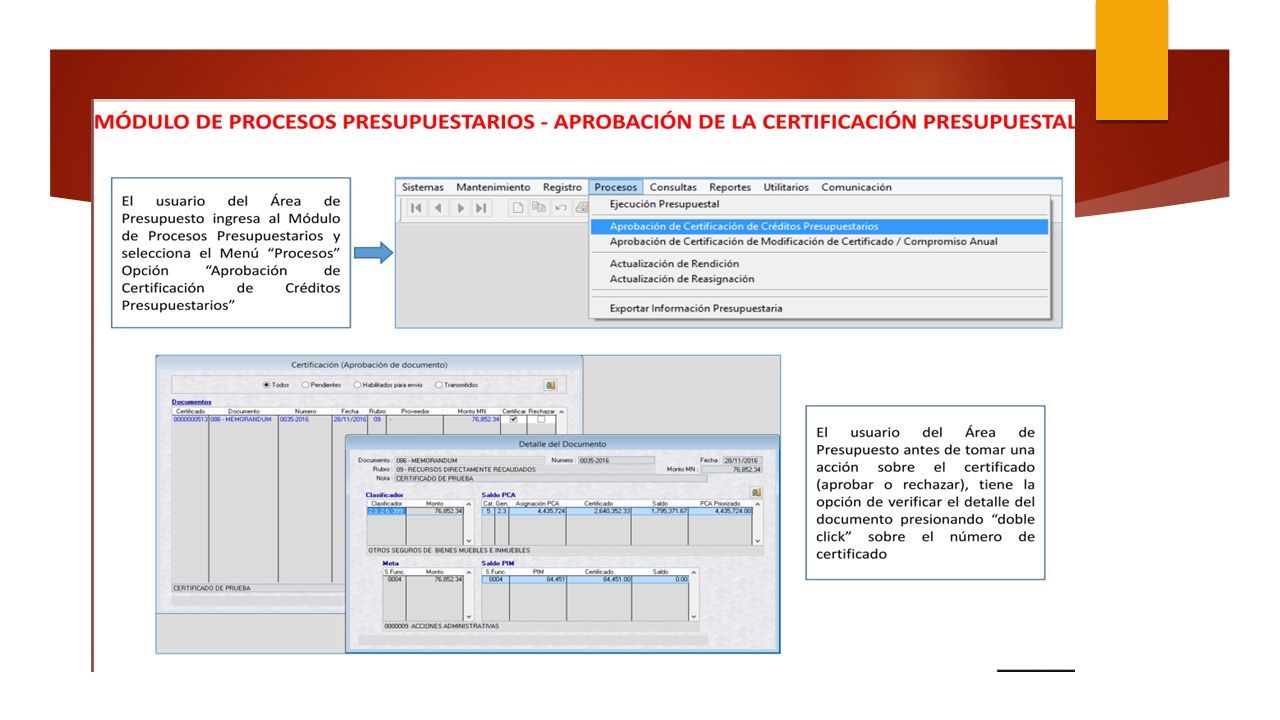This screenshot has width=1280, height=720.
Task: Click the new document toolbar icon
Action: (518, 208)
